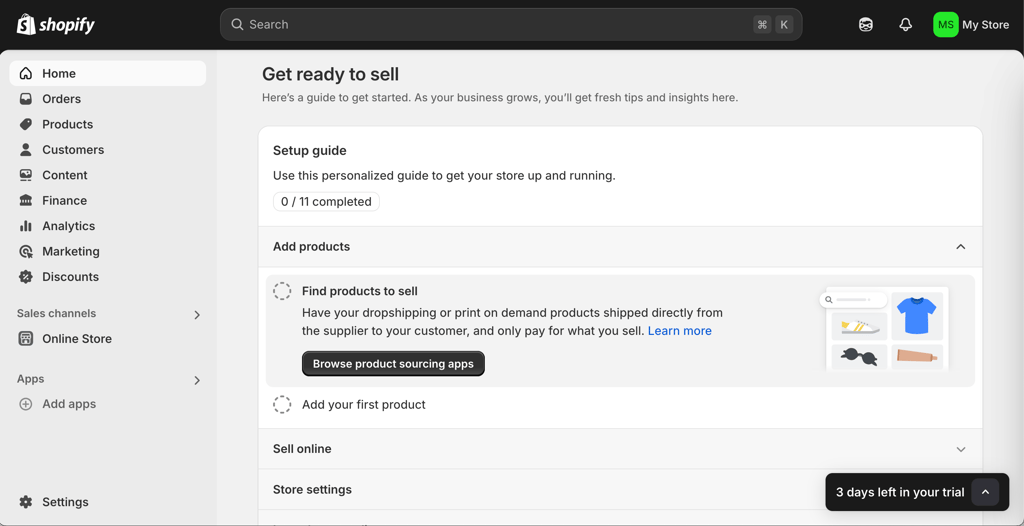Click the Analytics bar chart icon
Viewport: 1024px width, 526px height.
(x=25, y=226)
